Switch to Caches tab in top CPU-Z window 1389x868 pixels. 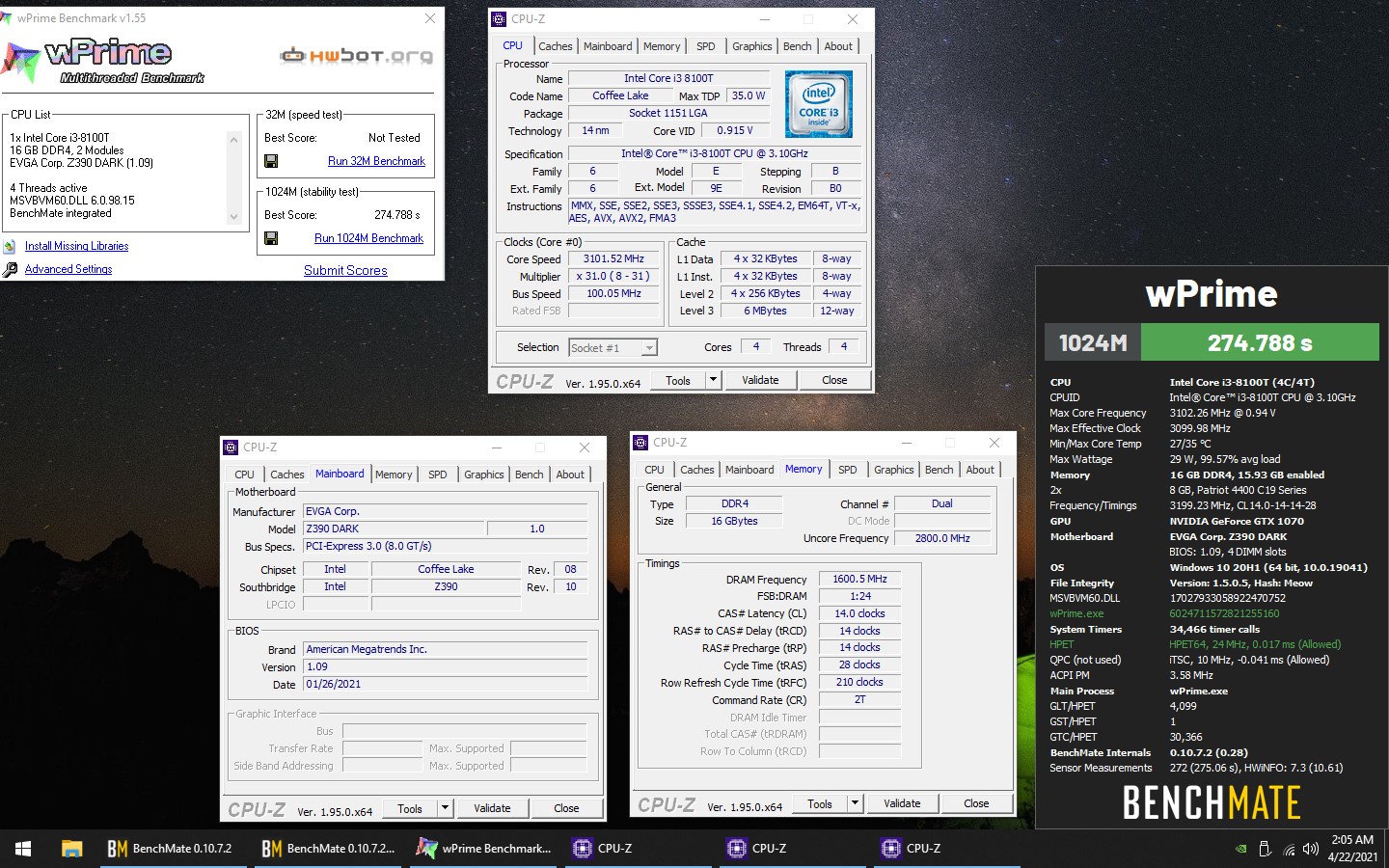tap(555, 46)
